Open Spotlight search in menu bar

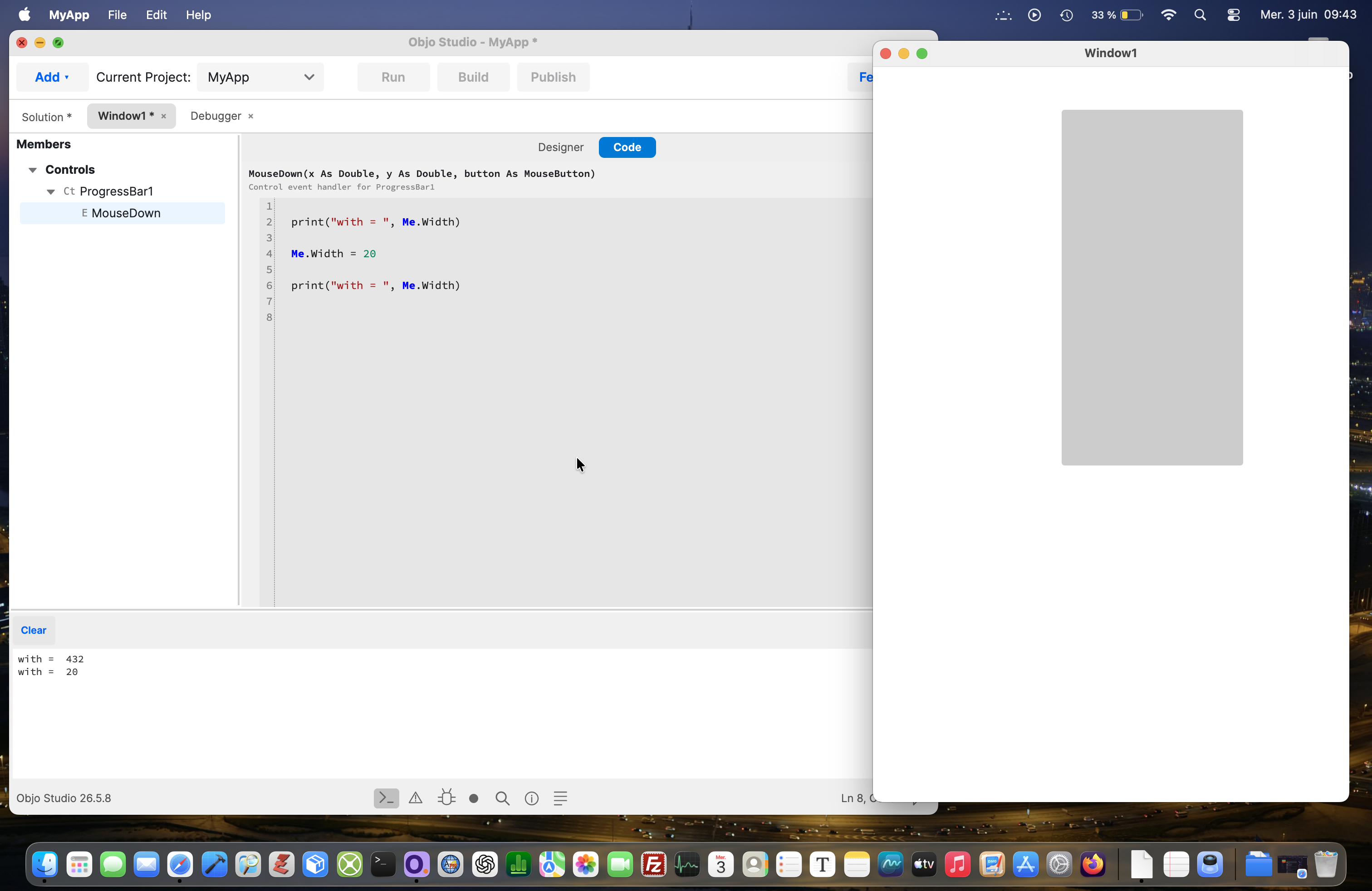[1200, 15]
